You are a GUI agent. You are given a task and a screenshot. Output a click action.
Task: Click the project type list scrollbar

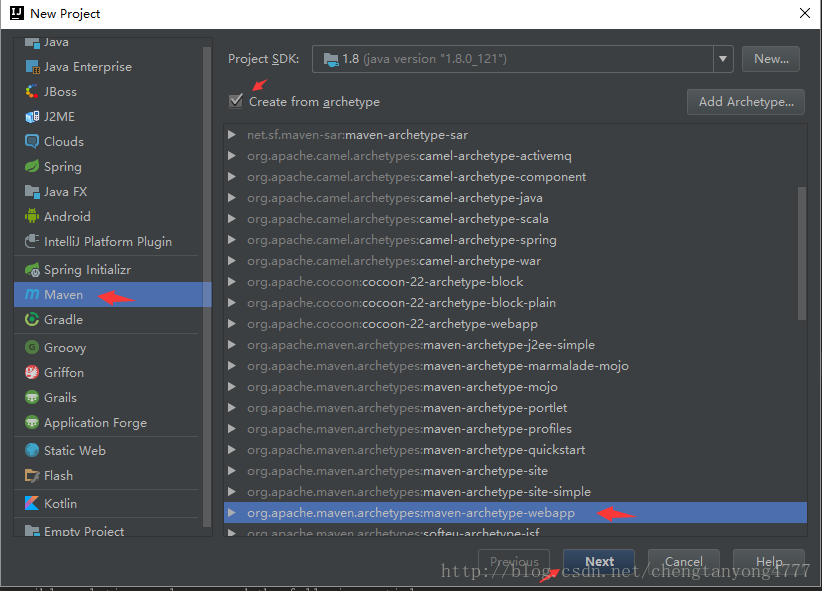click(x=207, y=287)
